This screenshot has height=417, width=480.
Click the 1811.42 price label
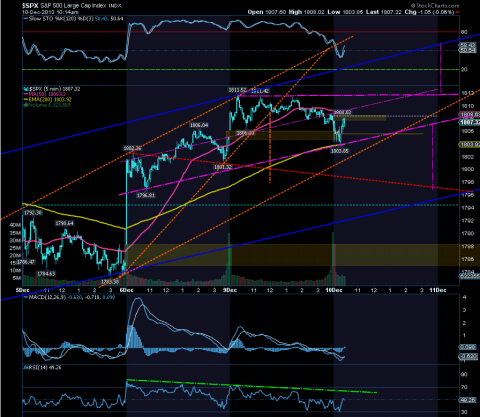260,91
